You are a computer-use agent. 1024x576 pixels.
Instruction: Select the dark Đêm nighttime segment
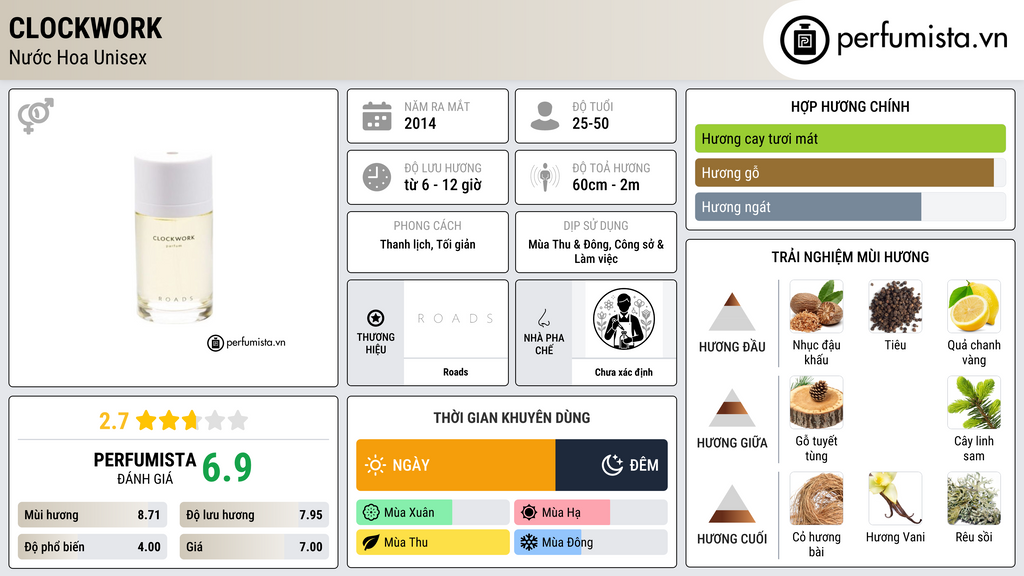point(611,465)
